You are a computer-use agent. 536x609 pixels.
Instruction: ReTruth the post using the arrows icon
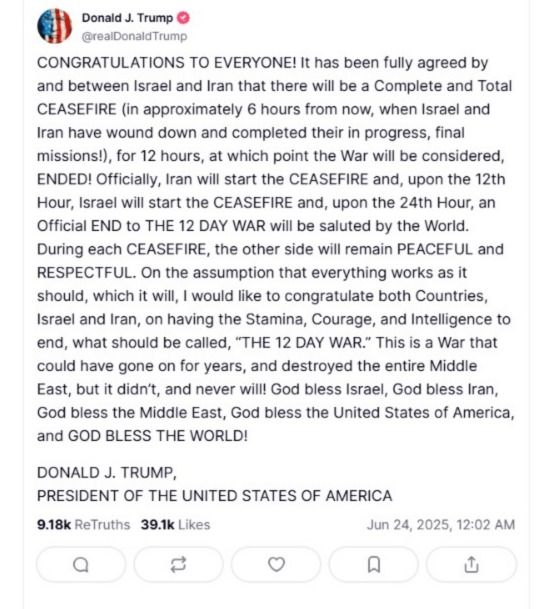[178, 564]
